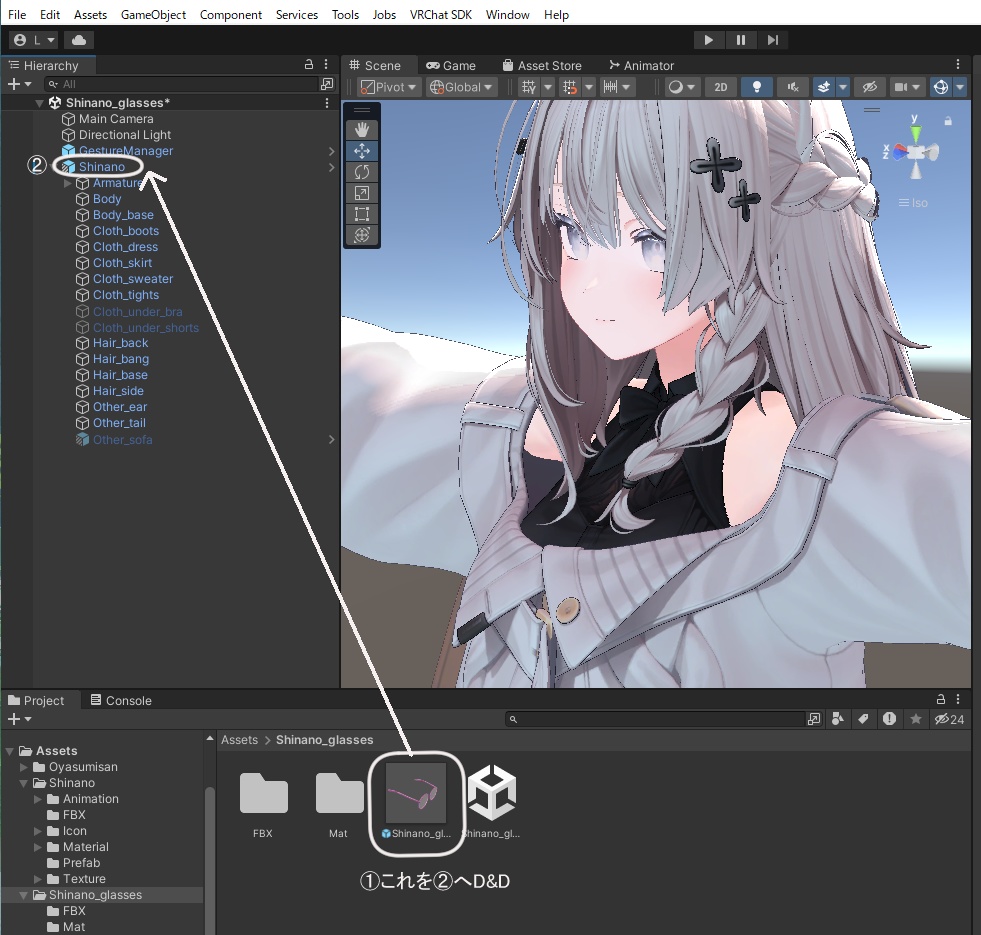This screenshot has height=935, width=981.
Task: Open the GestureManager prefab arrow
Action: tap(332, 151)
